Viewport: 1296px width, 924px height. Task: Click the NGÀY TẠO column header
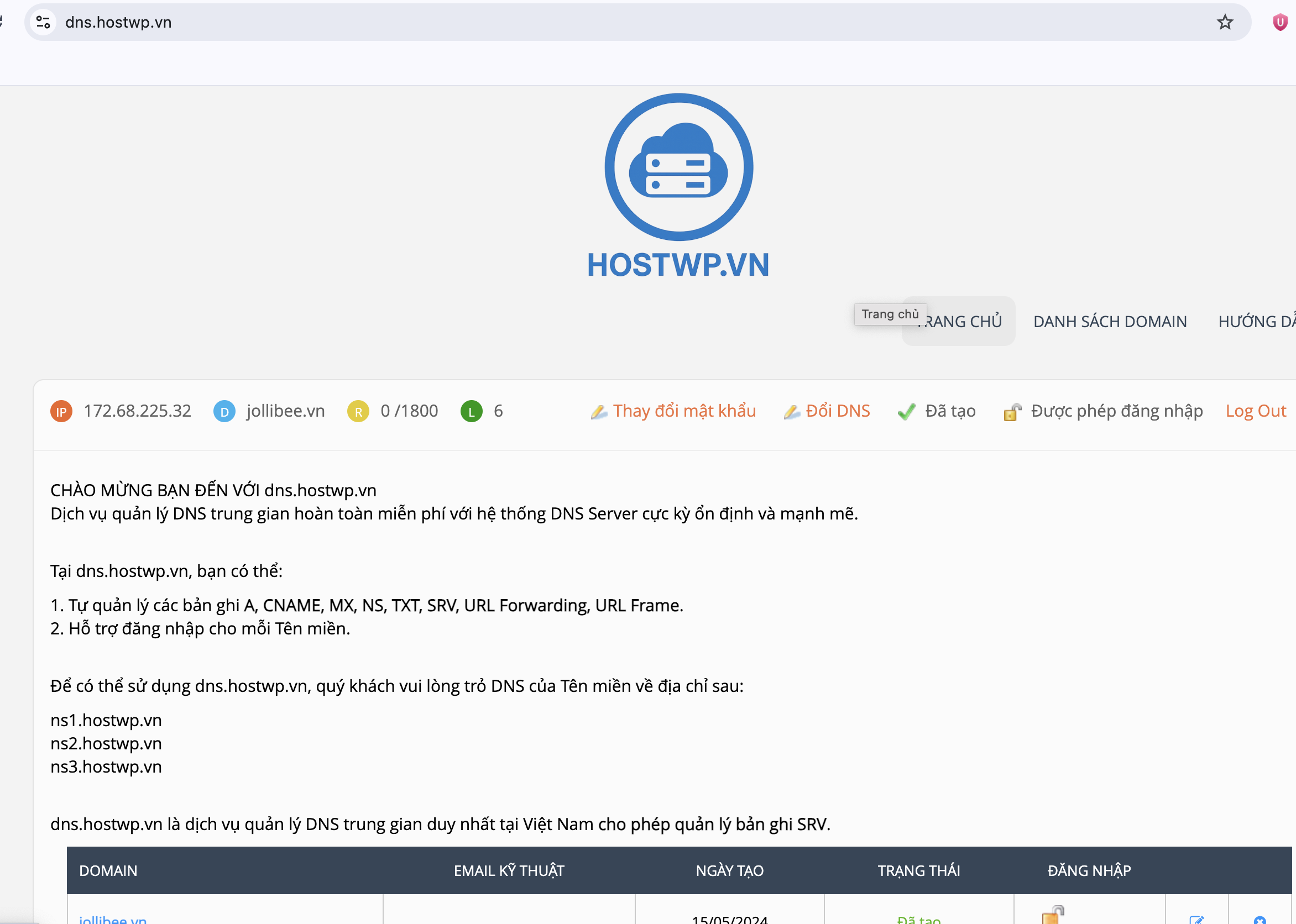tap(729, 870)
